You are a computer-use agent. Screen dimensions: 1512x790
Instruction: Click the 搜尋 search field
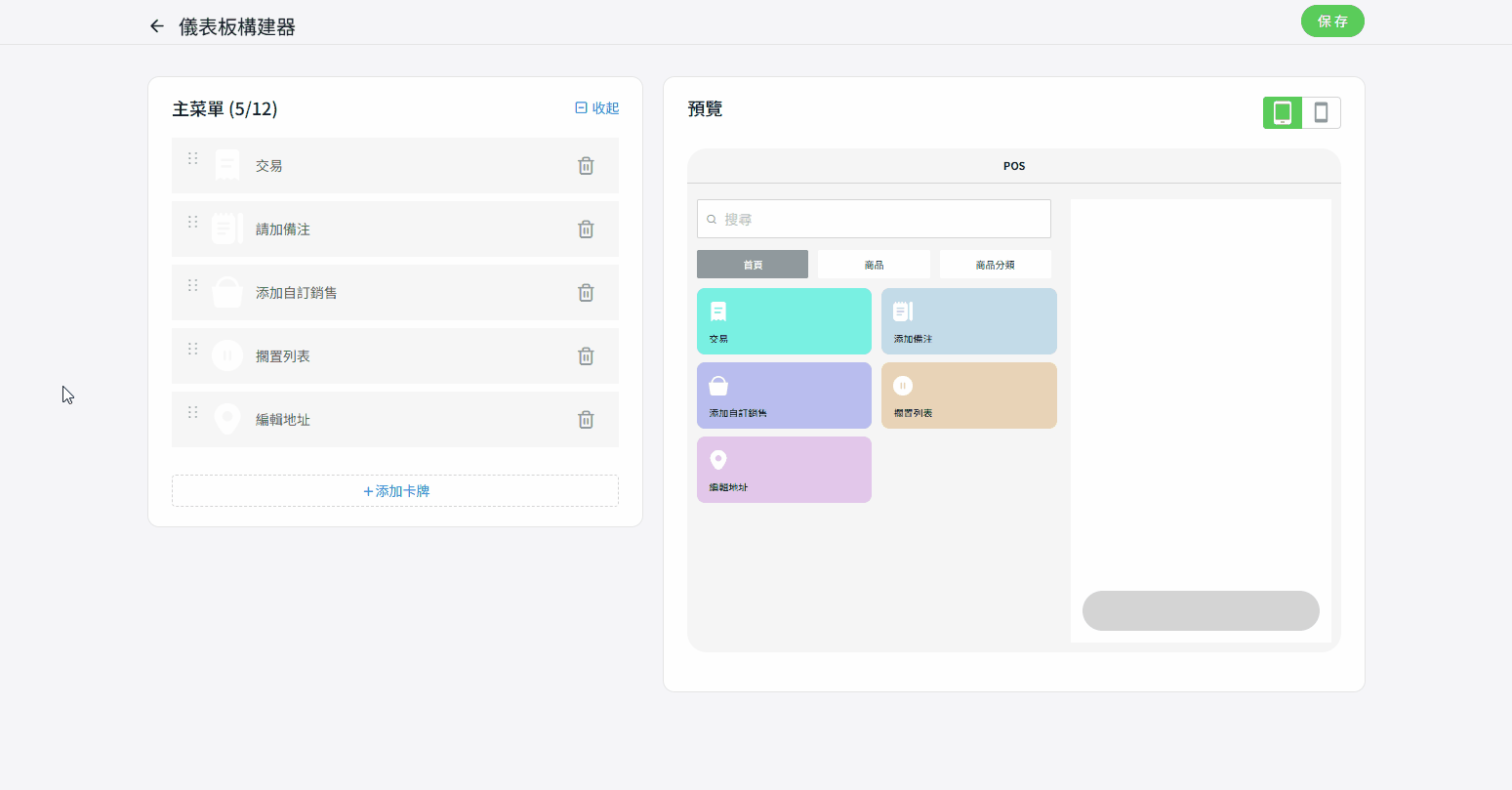874,220
